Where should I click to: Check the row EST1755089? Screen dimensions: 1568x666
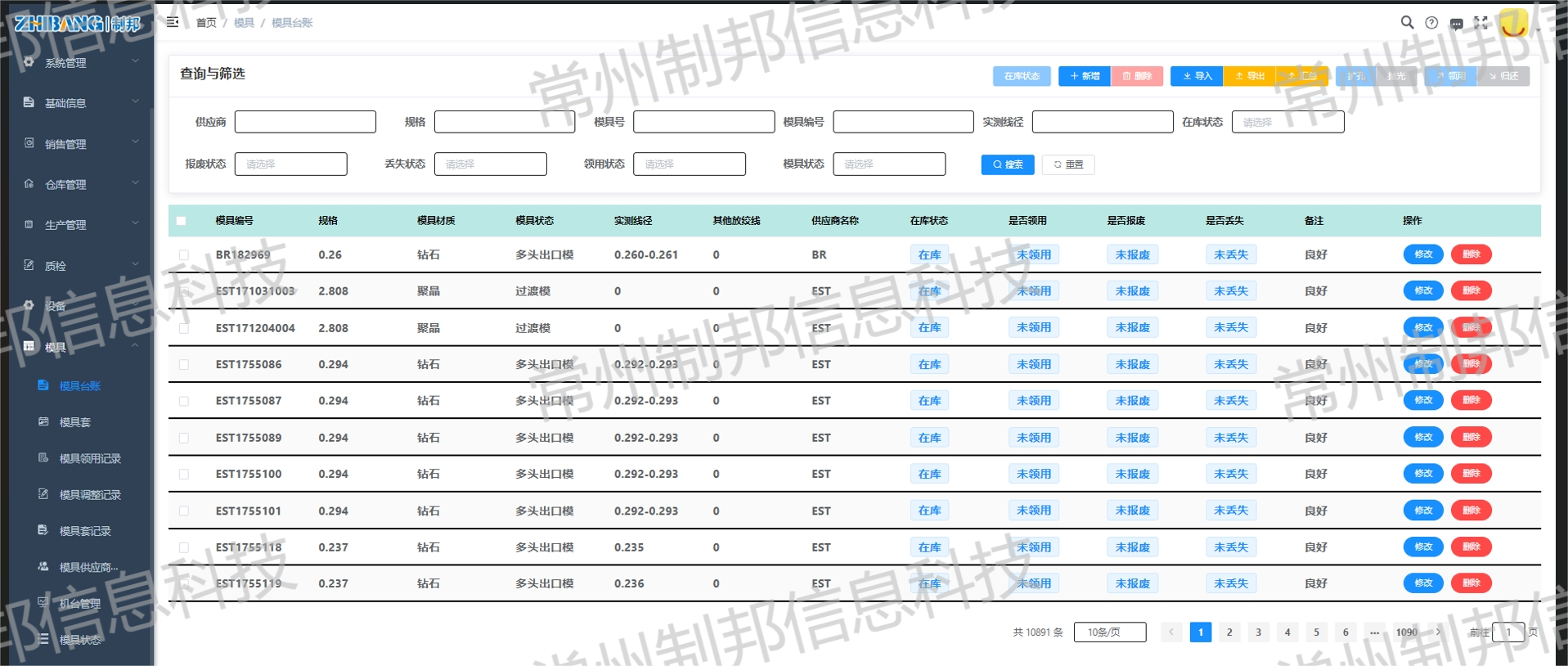[184, 438]
